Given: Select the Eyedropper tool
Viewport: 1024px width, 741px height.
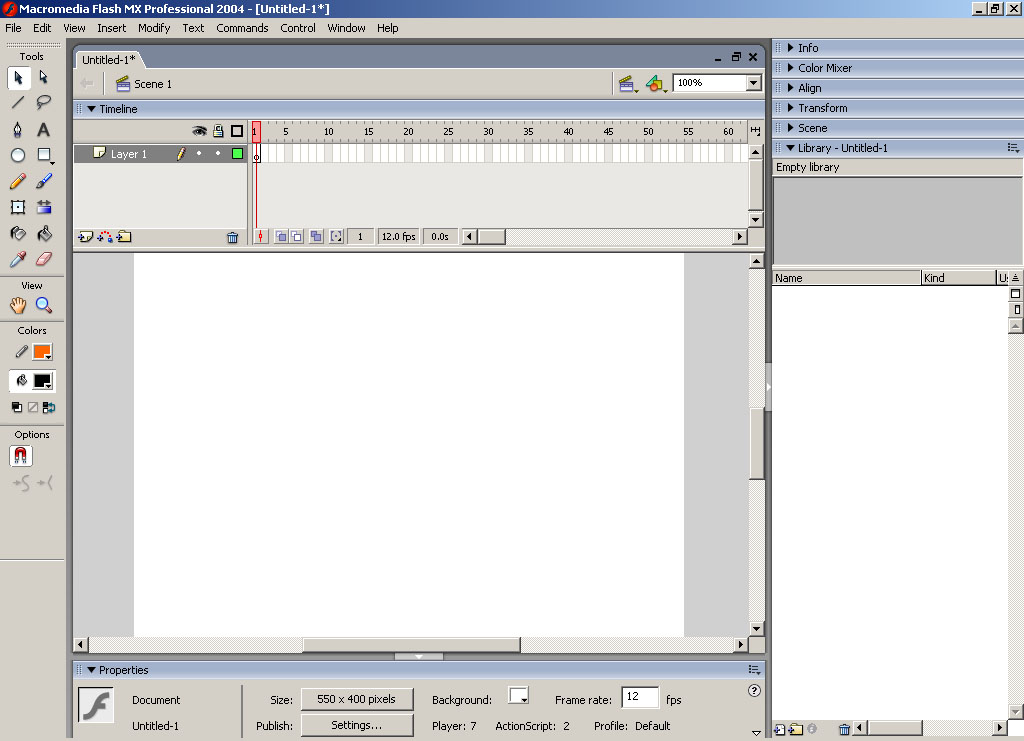Looking at the screenshot, I should [18, 259].
